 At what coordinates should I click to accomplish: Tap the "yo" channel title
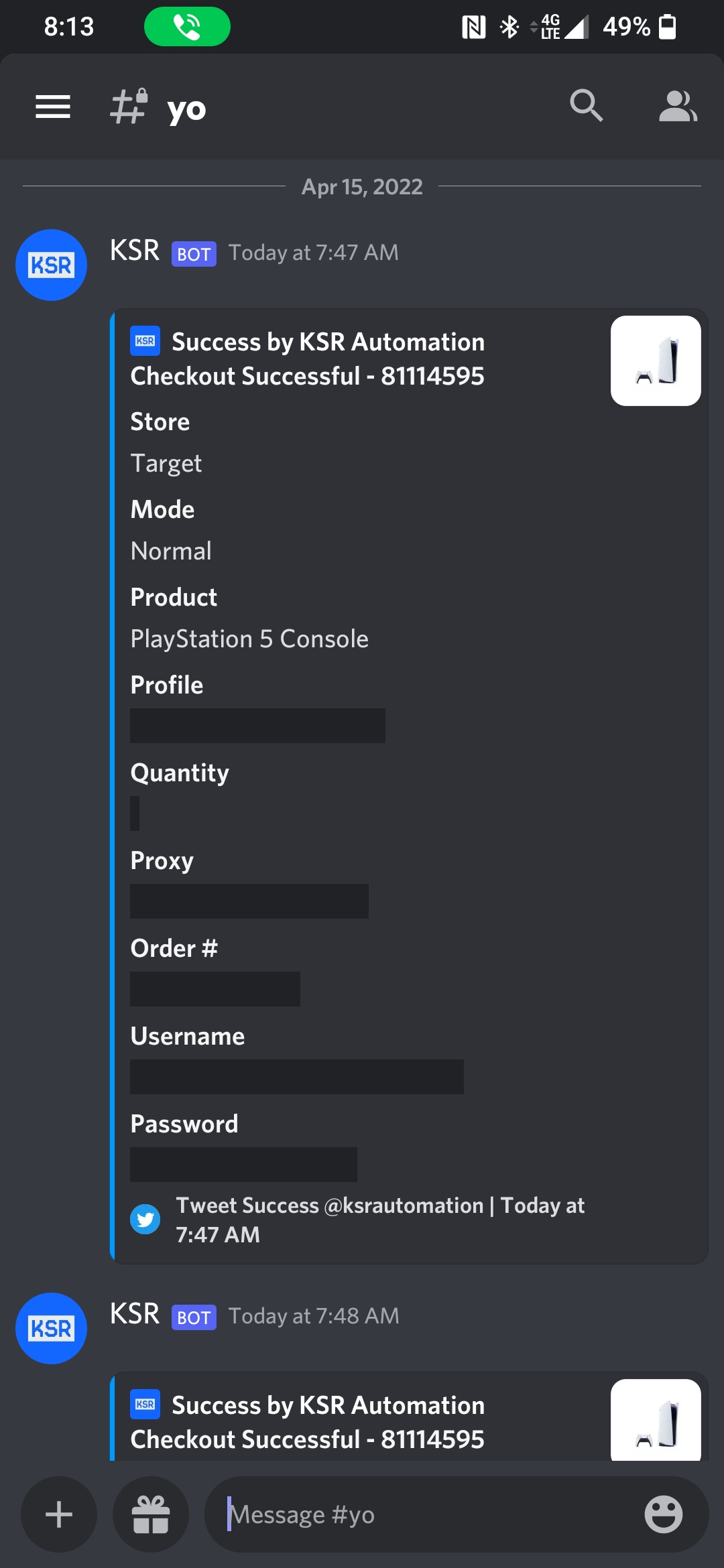pos(186,109)
